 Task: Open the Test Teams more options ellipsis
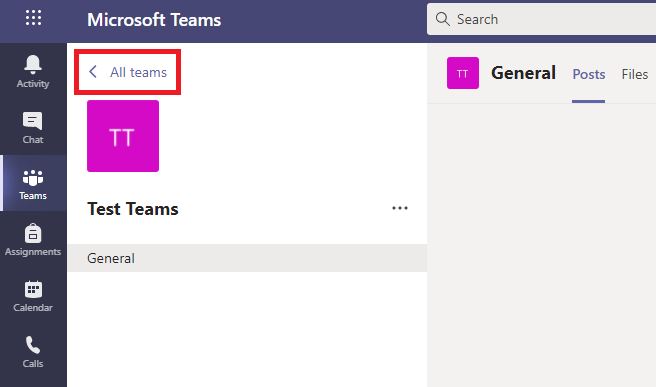tap(400, 208)
